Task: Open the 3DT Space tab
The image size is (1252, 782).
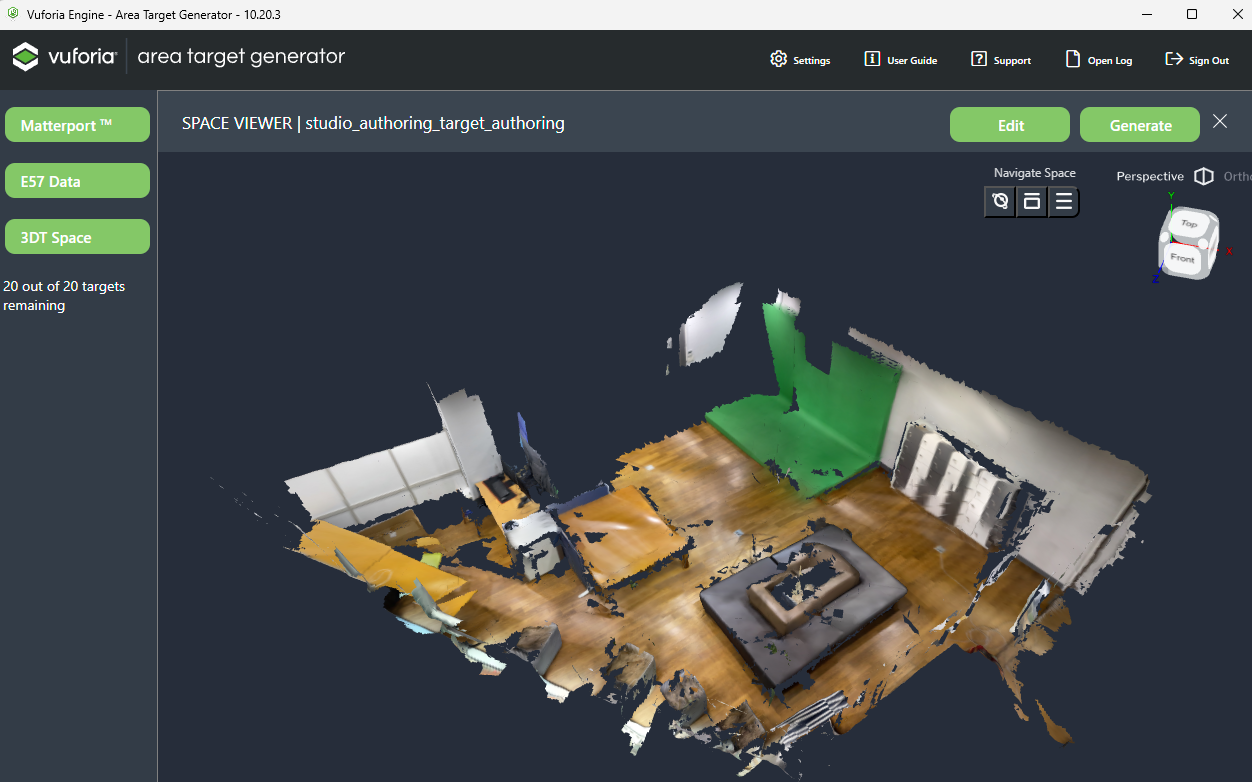Action: point(77,237)
